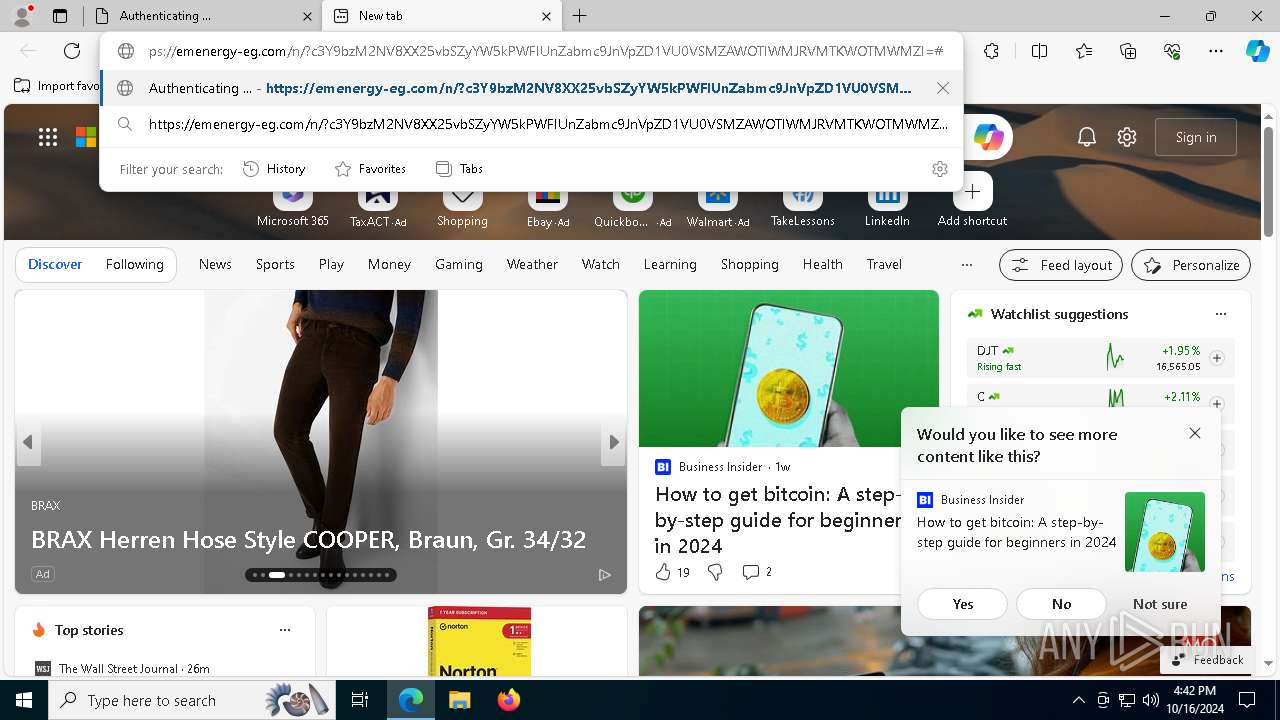Screen dimensions: 1280x720
Task: Open the new tab with plus icon
Action: 580,16
